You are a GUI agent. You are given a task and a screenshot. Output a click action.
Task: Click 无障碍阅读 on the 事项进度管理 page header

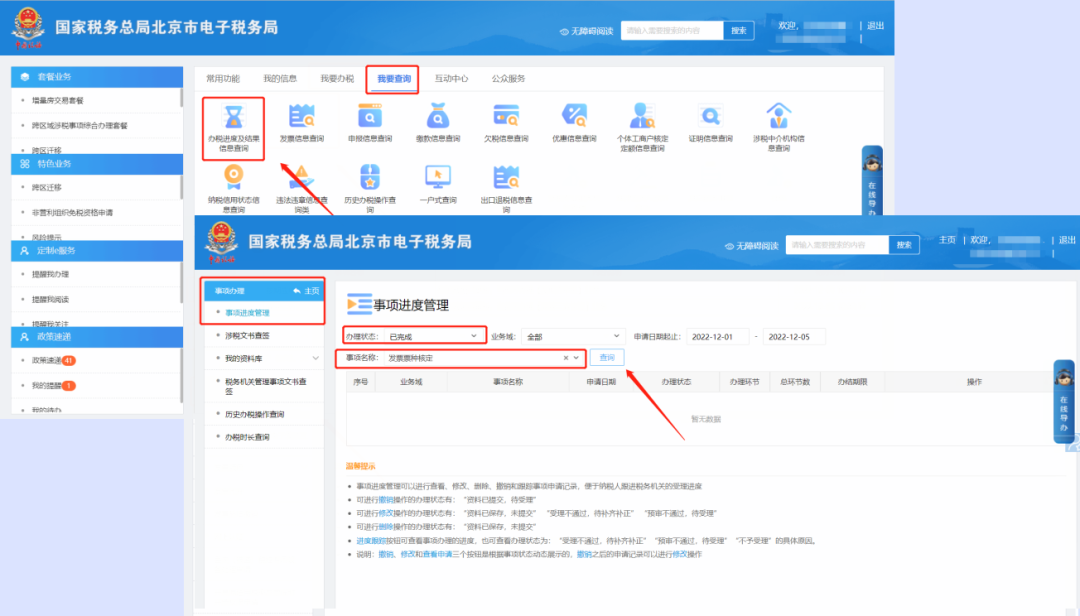coord(752,246)
